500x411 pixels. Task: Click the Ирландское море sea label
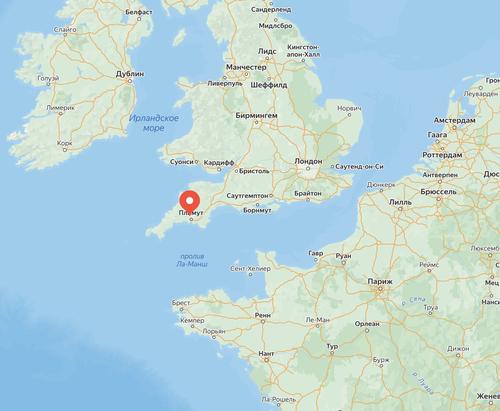pos(154,123)
